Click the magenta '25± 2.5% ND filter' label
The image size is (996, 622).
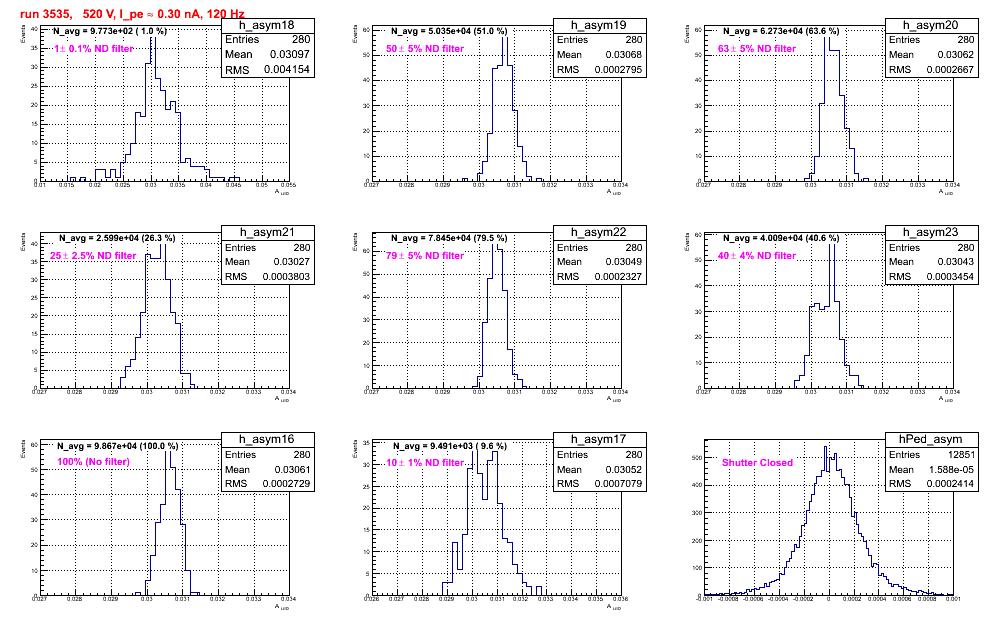click(93, 255)
